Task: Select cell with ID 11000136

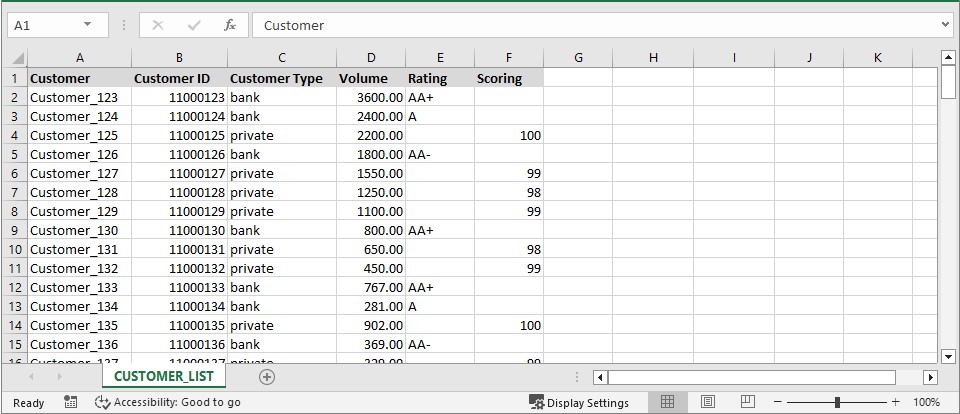Action: 179,344
